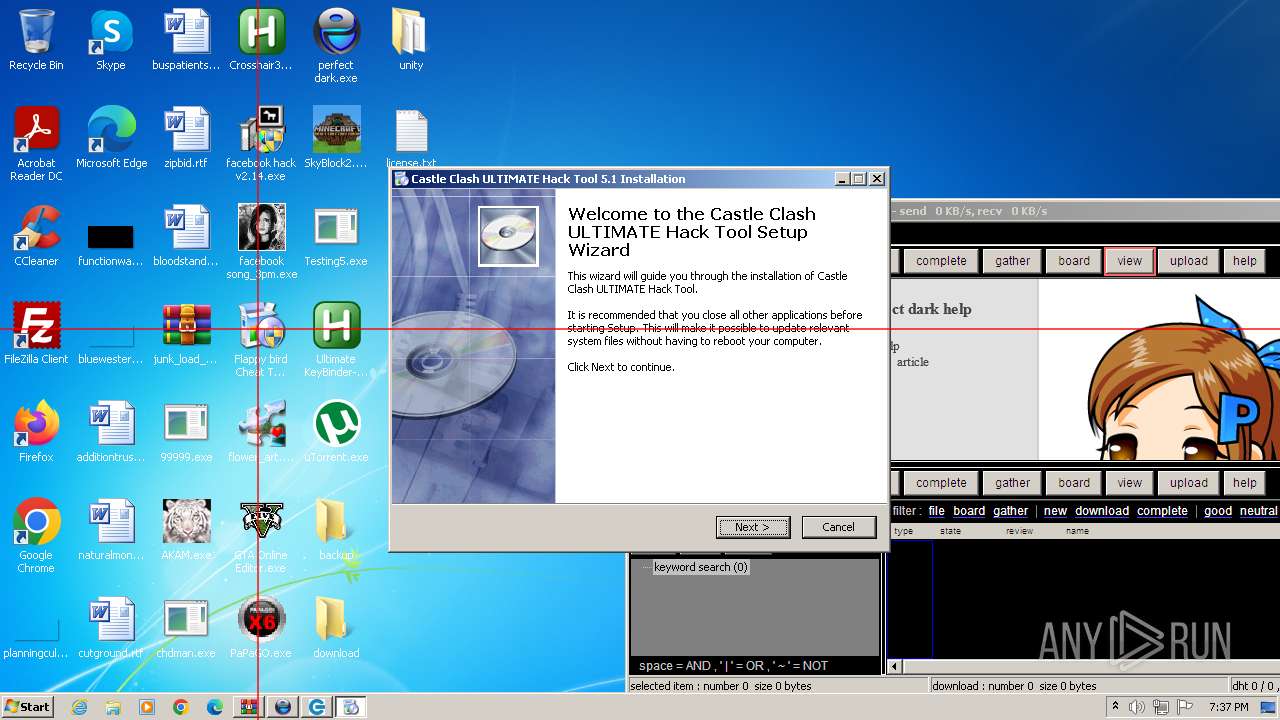
Task: Click the volume icon in system tray
Action: [1137, 707]
